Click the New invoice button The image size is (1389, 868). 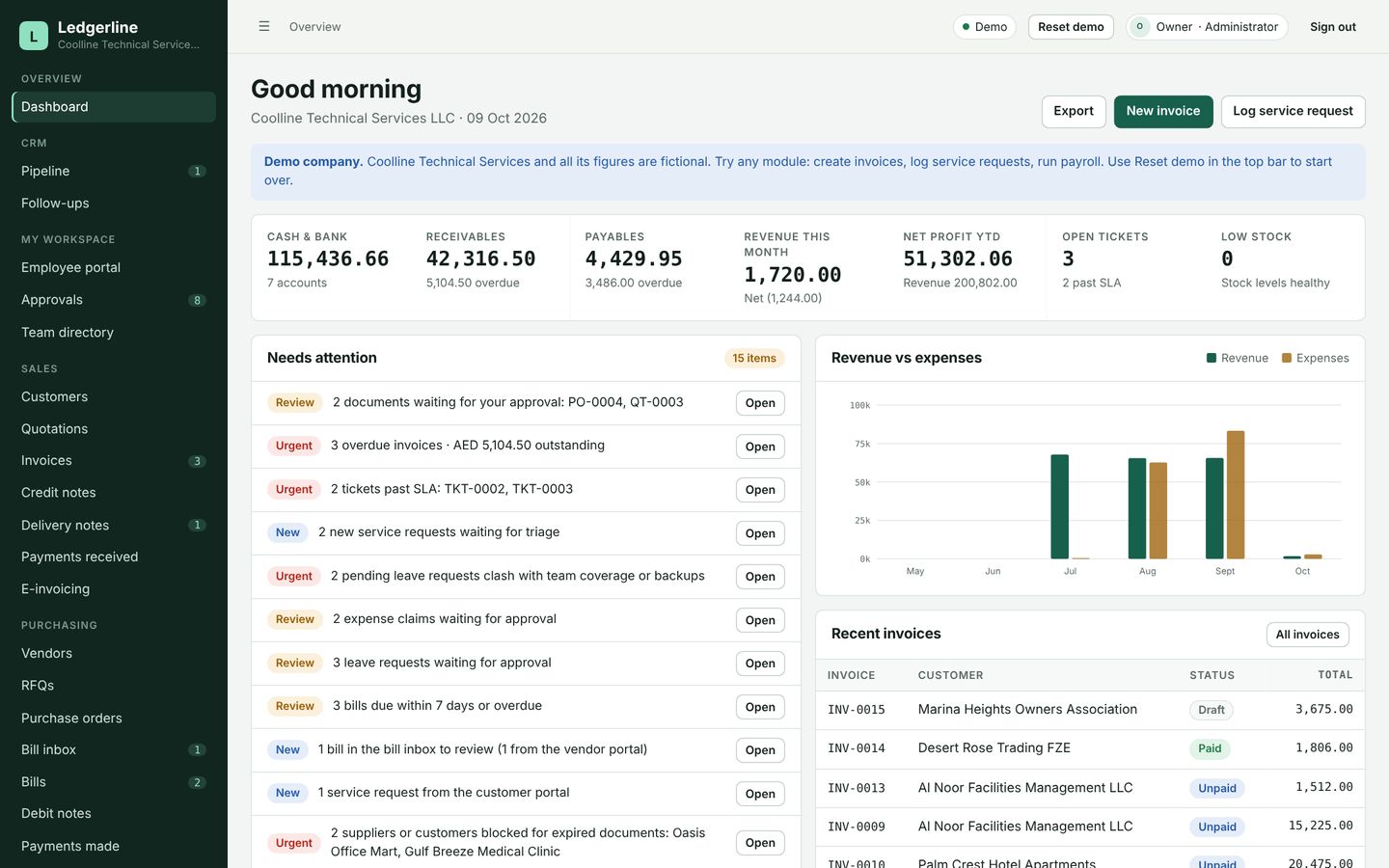click(1163, 112)
